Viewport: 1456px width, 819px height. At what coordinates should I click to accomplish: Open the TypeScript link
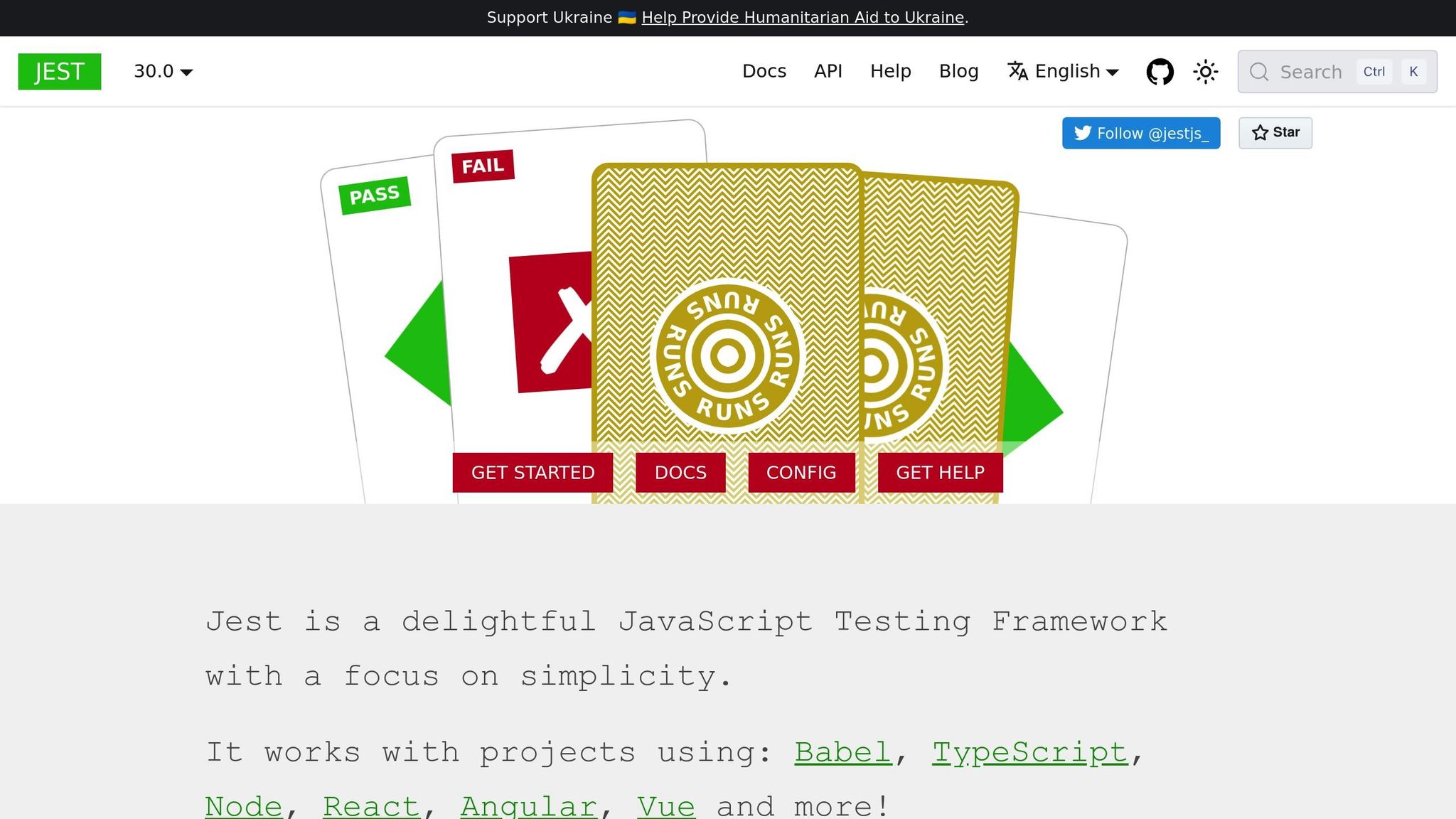click(x=1029, y=752)
